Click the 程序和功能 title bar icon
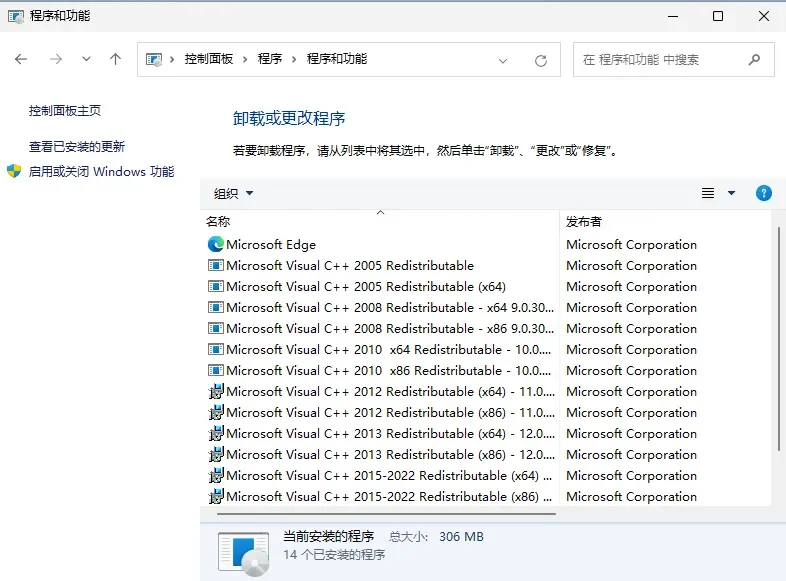Image resolution: width=786 pixels, height=581 pixels. point(16,17)
